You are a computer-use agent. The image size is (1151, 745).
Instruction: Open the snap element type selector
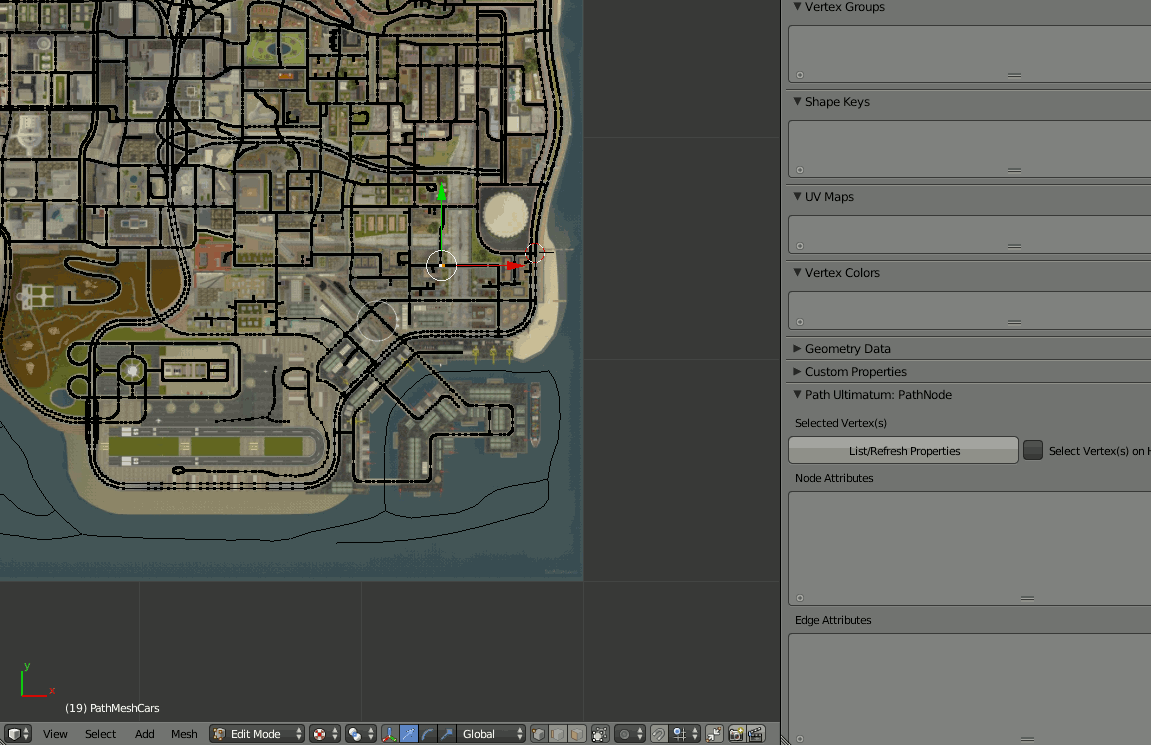pos(685,734)
